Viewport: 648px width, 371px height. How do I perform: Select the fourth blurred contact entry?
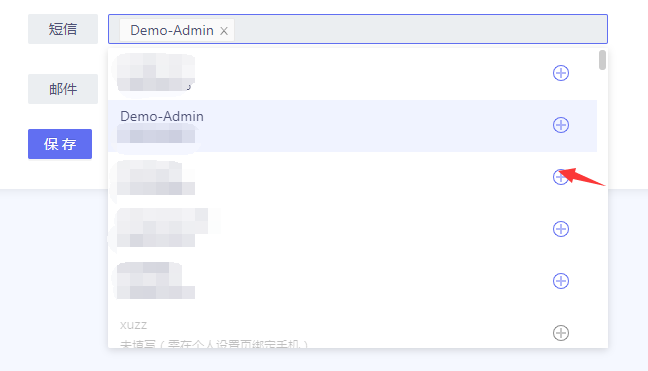click(352, 229)
